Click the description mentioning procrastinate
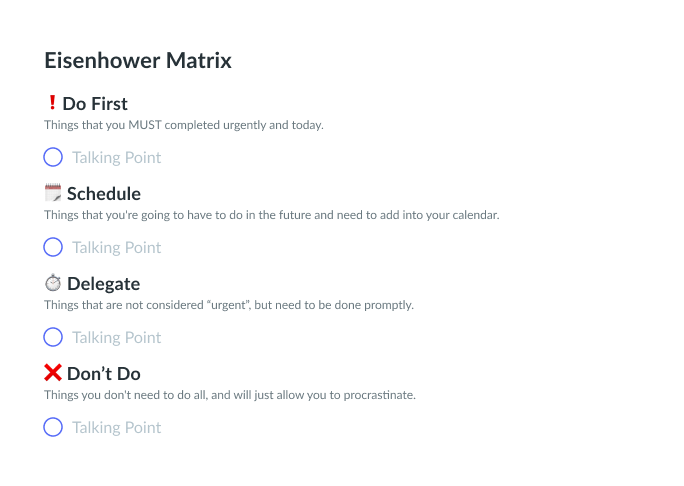The height and width of the screenshot is (486, 684). tap(230, 395)
